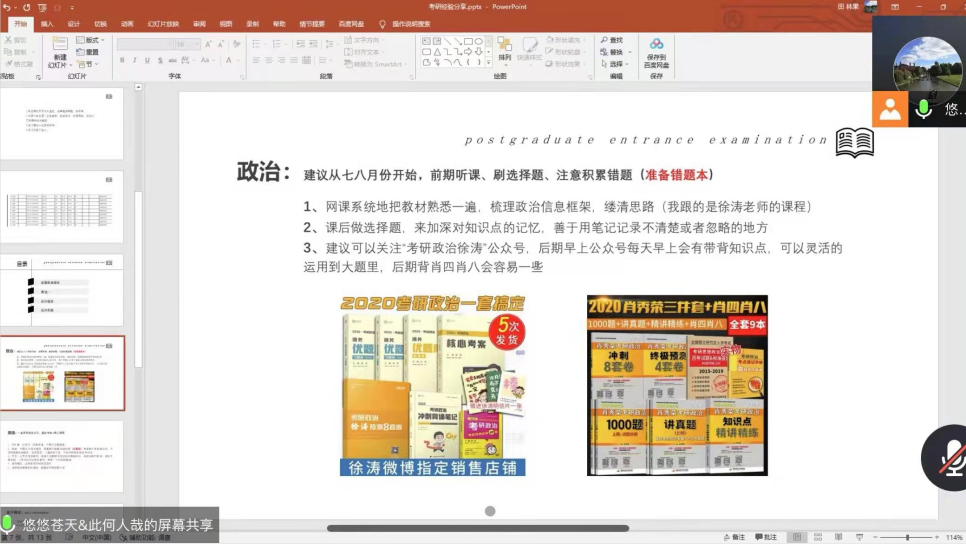966x544 pixels.
Task: Select the 目录 contents slide thumbnail
Action: tap(62, 290)
